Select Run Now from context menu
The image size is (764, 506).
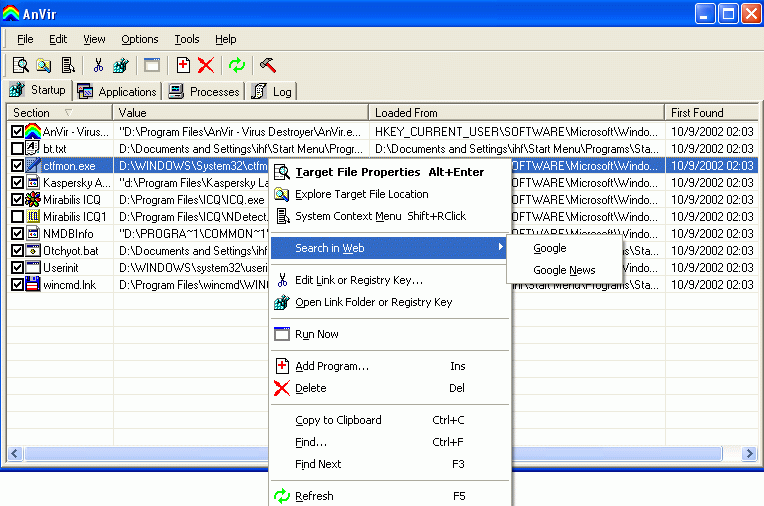[389, 334]
